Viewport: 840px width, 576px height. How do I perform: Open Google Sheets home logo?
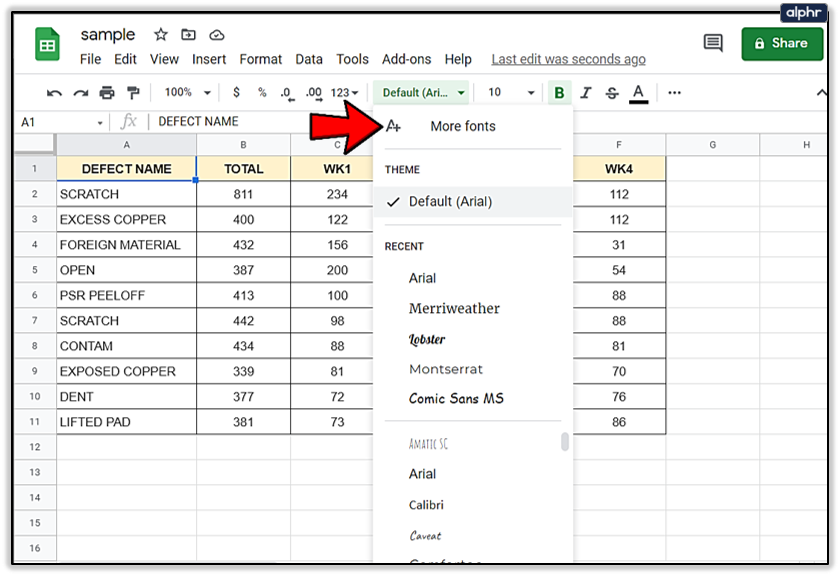coord(48,46)
